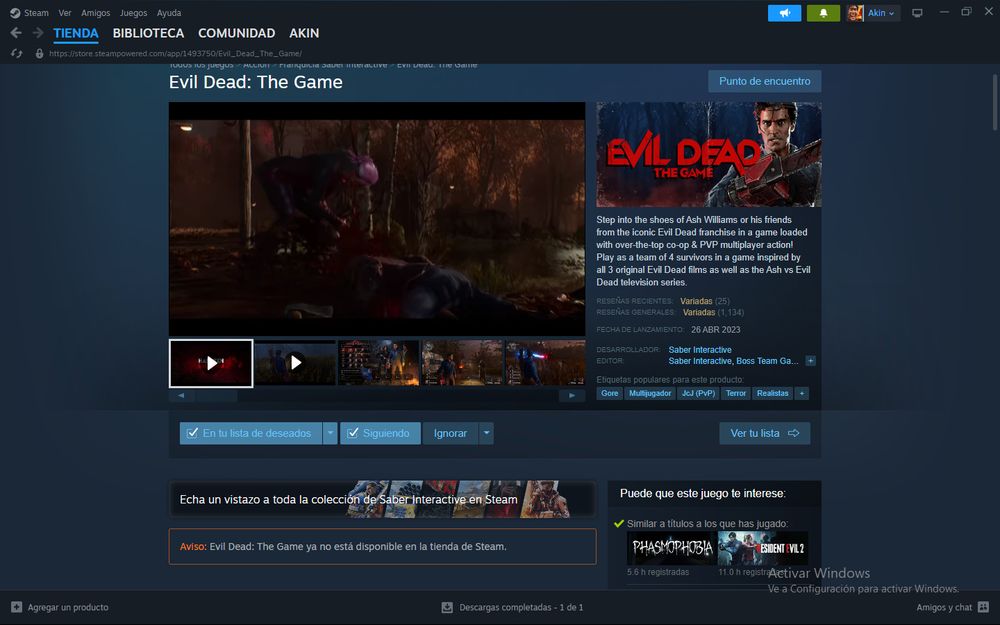The width and height of the screenshot is (1000, 625).
Task: Select the third screenshot thumbnail
Action: coord(379,363)
